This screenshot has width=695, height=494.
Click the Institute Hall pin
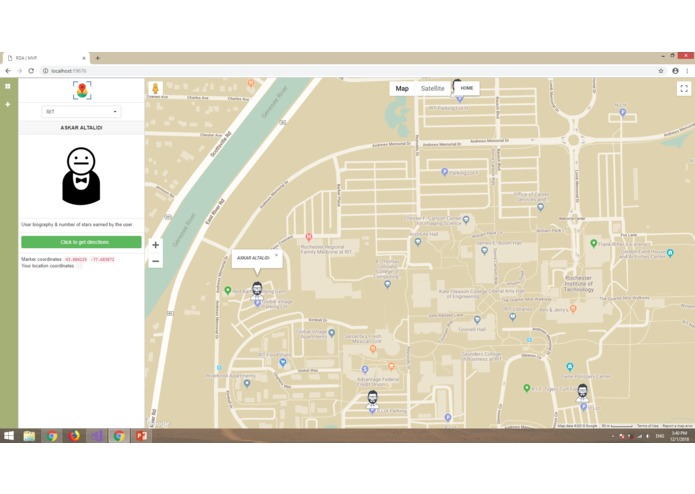(x=418, y=241)
